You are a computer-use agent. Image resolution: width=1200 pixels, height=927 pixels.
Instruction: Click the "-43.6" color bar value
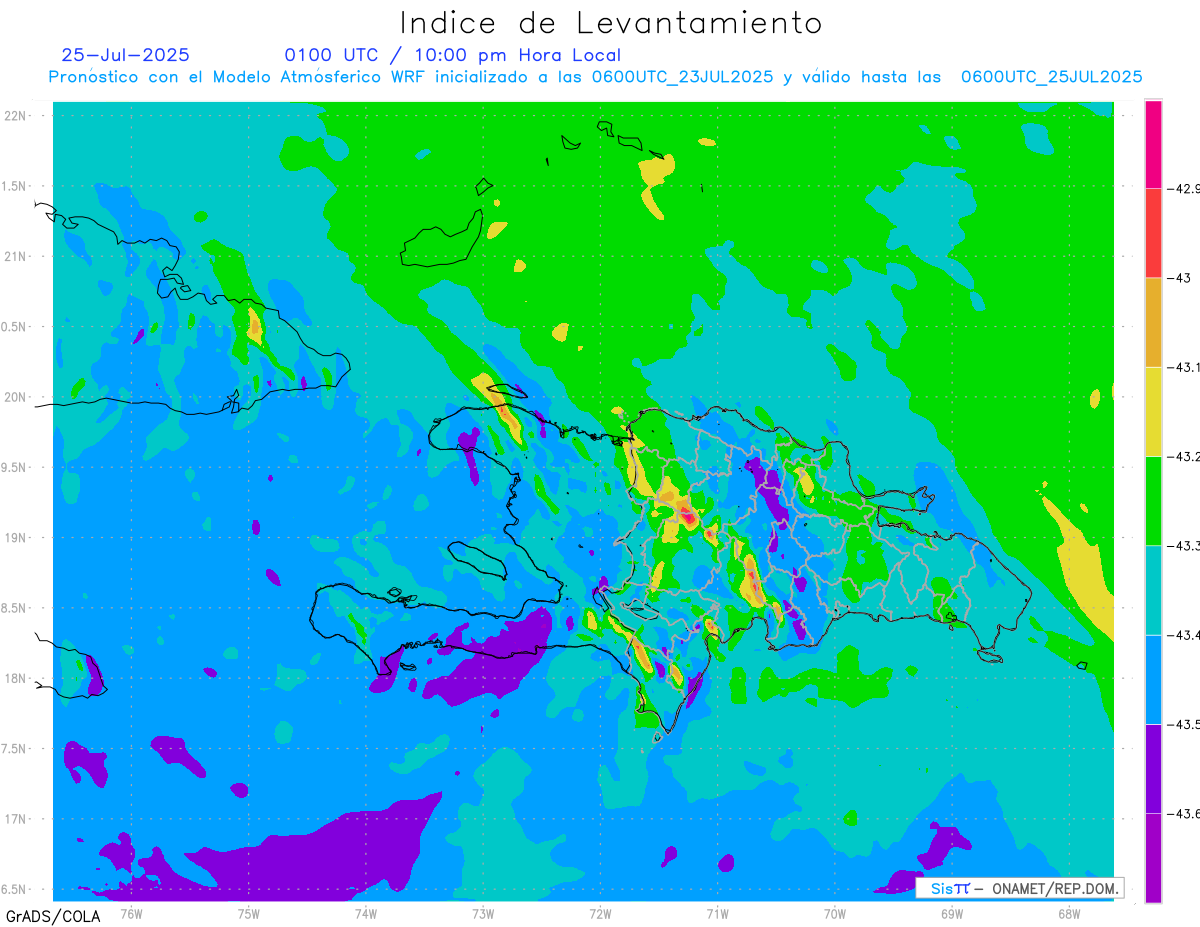pos(1184,813)
